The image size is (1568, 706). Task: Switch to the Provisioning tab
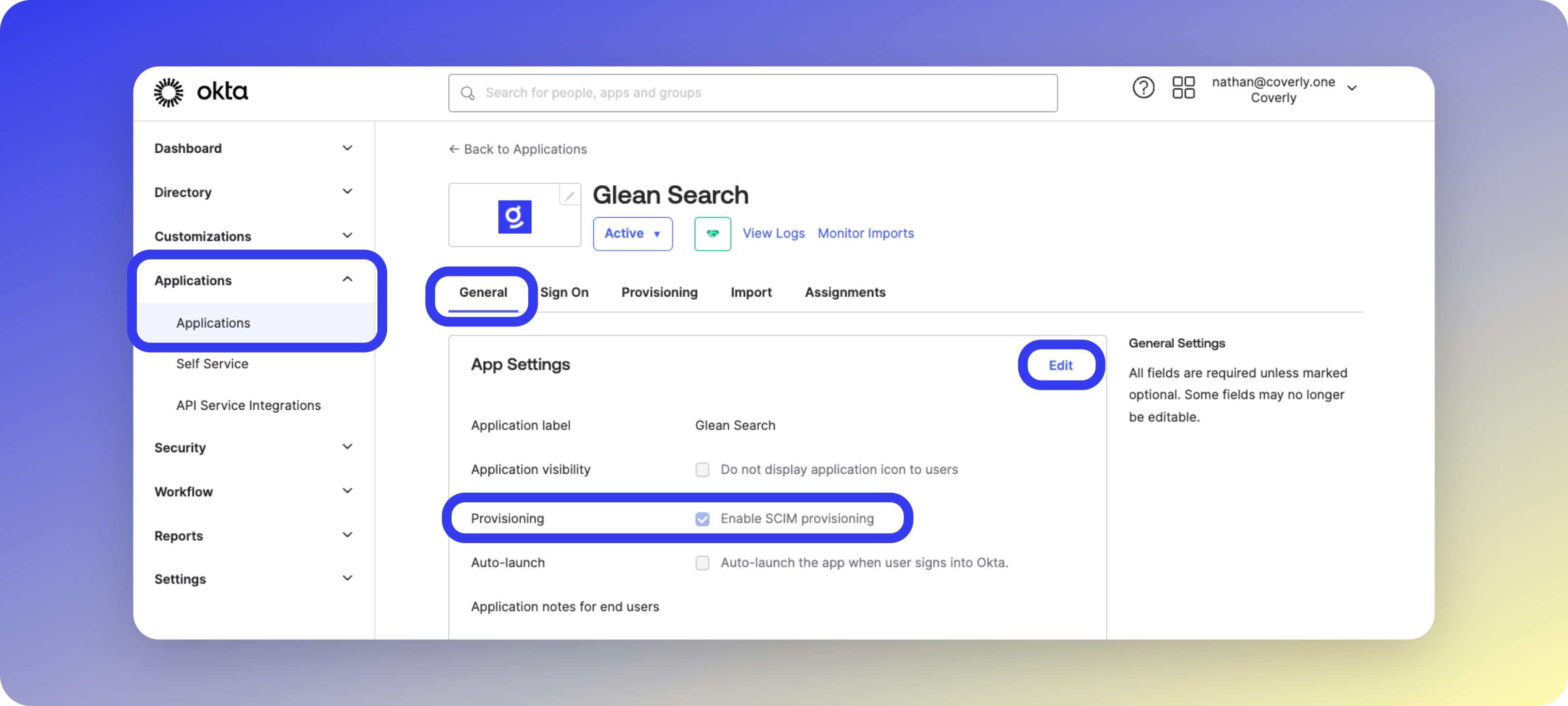click(659, 293)
